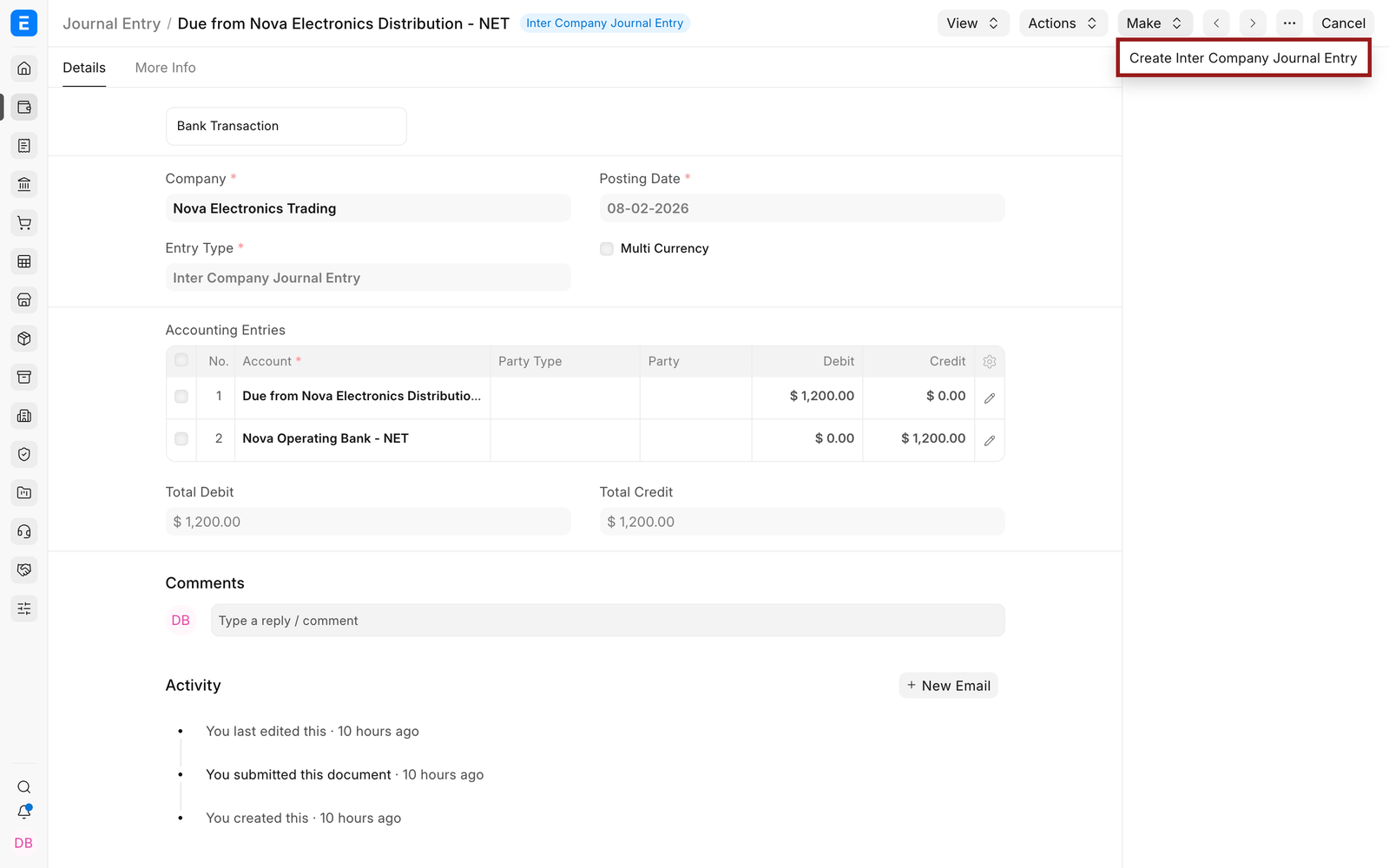Click the comment reply input field
This screenshot has height=868, width=1389.
[x=608, y=621]
